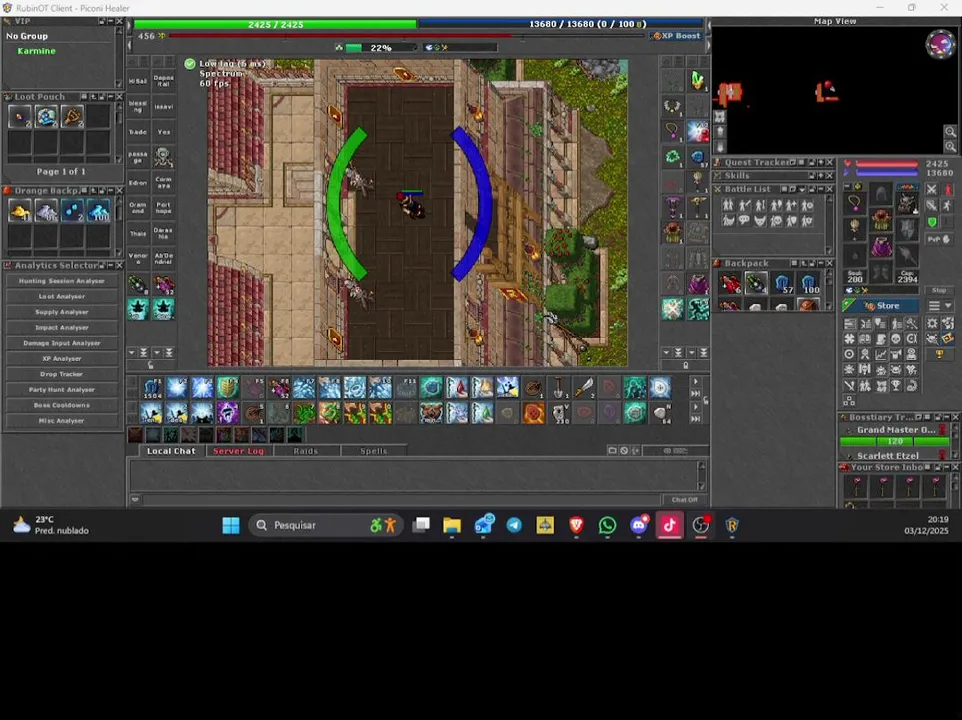This screenshot has height=720, width=962.
Task: Toggle the red stand-still mode button
Action: point(948,190)
